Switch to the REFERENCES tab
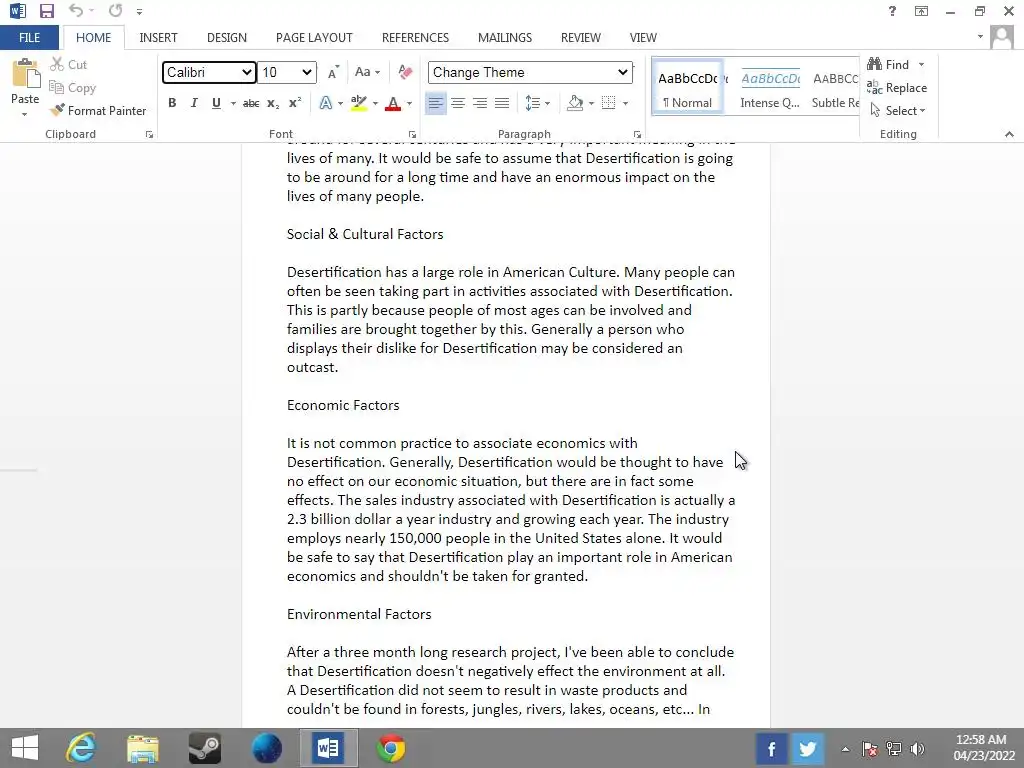The width and height of the screenshot is (1024, 768). (415, 38)
